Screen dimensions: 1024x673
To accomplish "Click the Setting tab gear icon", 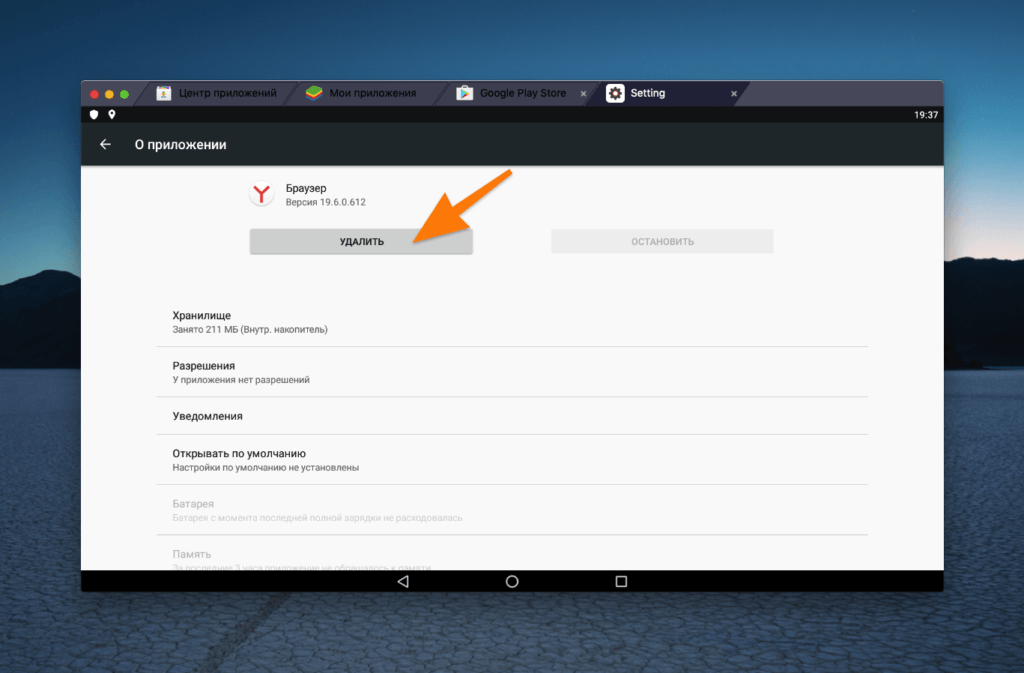I will (x=615, y=93).
